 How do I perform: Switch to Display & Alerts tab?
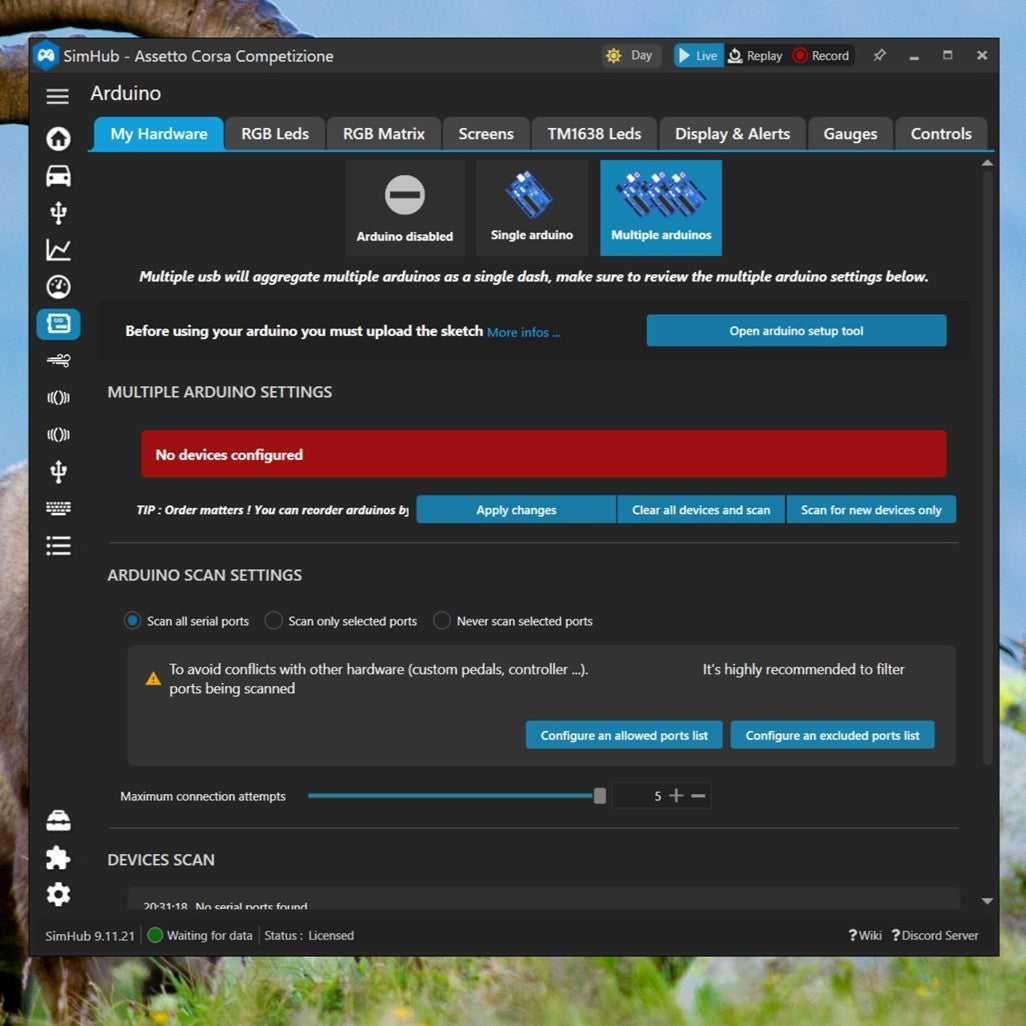[x=732, y=134]
